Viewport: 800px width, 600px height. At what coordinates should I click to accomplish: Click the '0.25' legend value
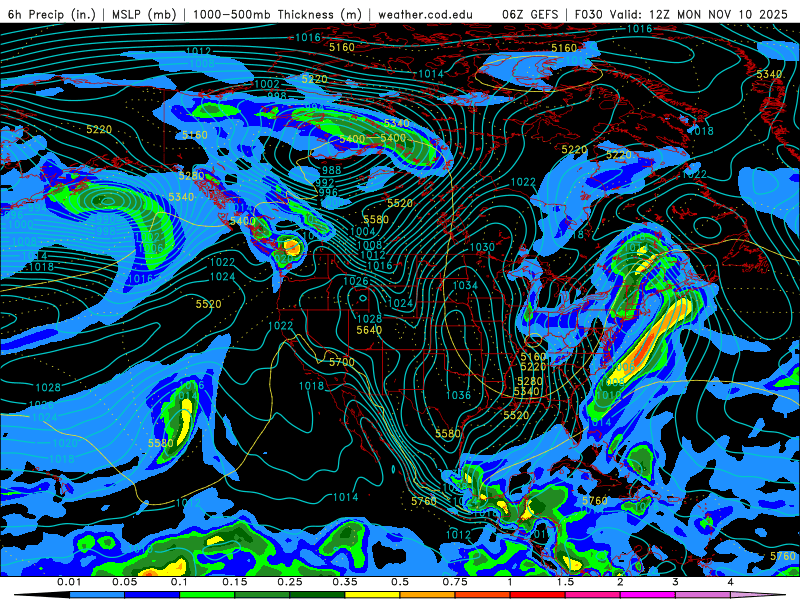[x=290, y=582]
